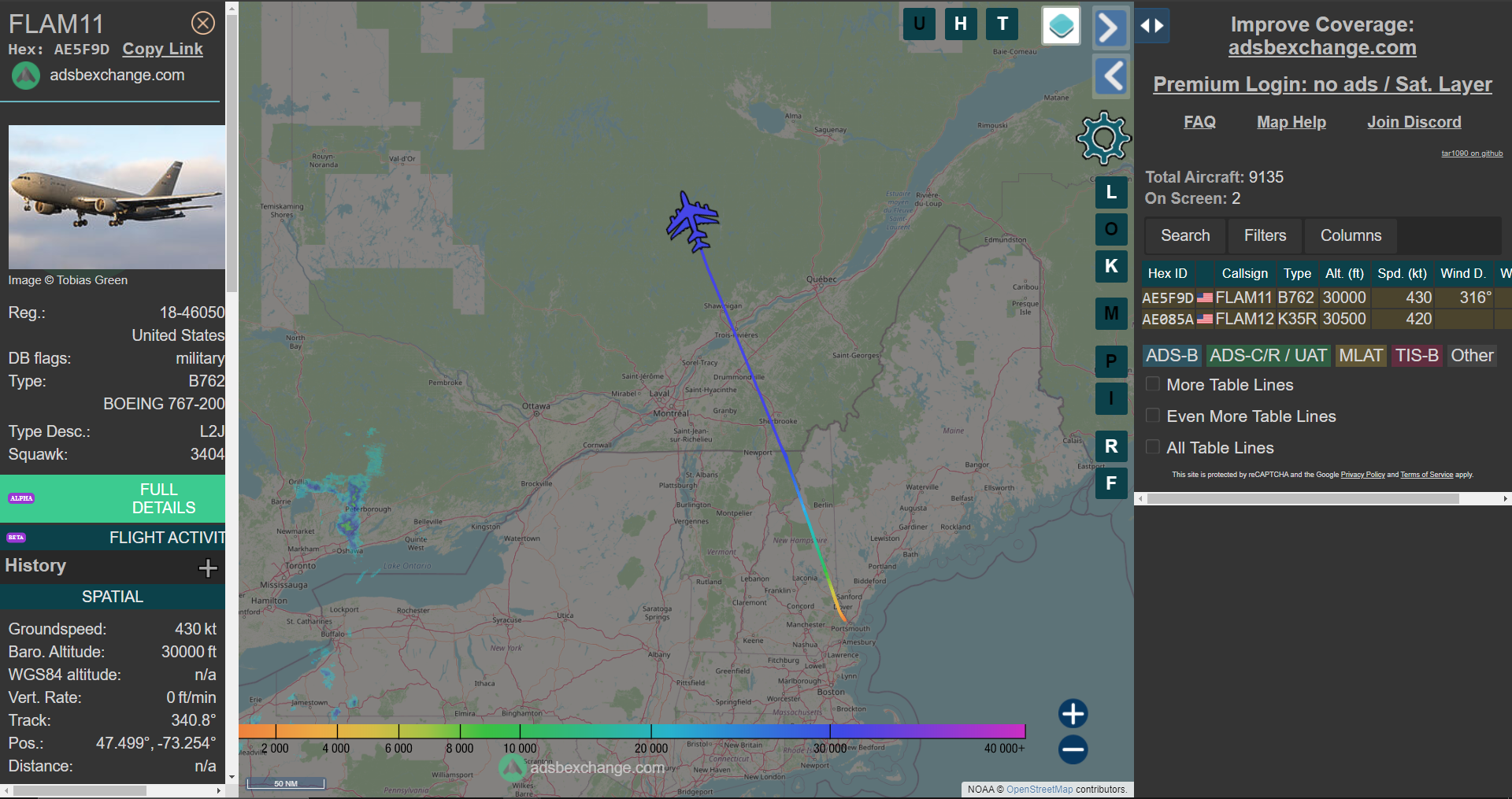Toggle the K map option button
The image size is (1512, 799).
(1111, 266)
